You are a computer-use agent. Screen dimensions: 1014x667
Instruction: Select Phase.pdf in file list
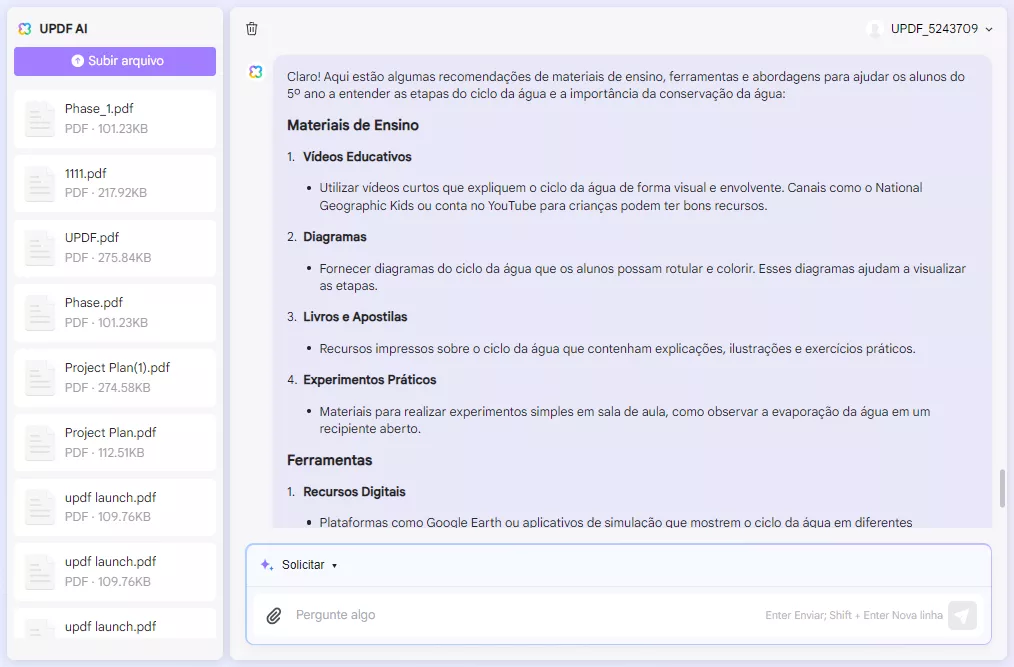[115, 313]
